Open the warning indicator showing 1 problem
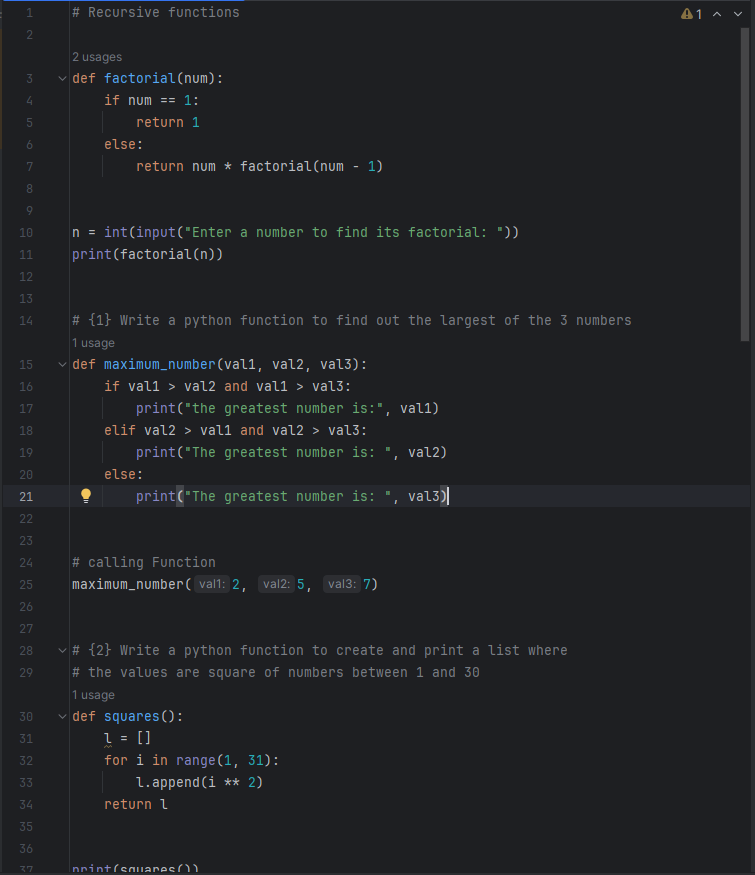 pyautogui.click(x=691, y=14)
